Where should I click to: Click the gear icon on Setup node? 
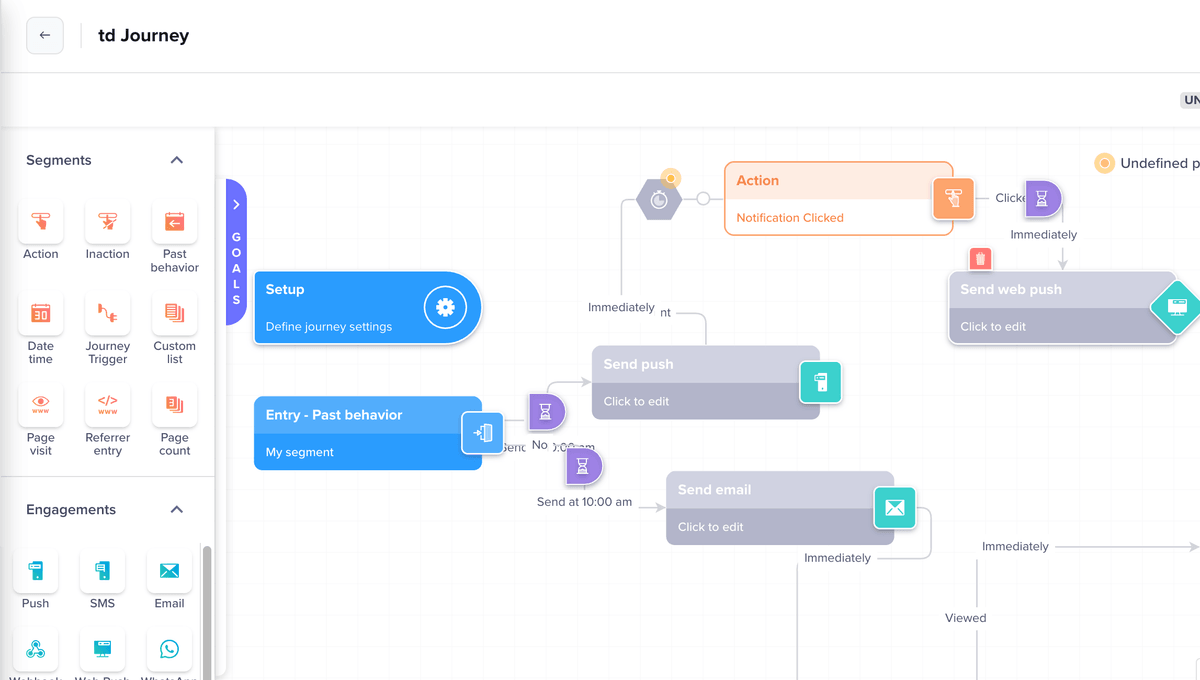445,308
